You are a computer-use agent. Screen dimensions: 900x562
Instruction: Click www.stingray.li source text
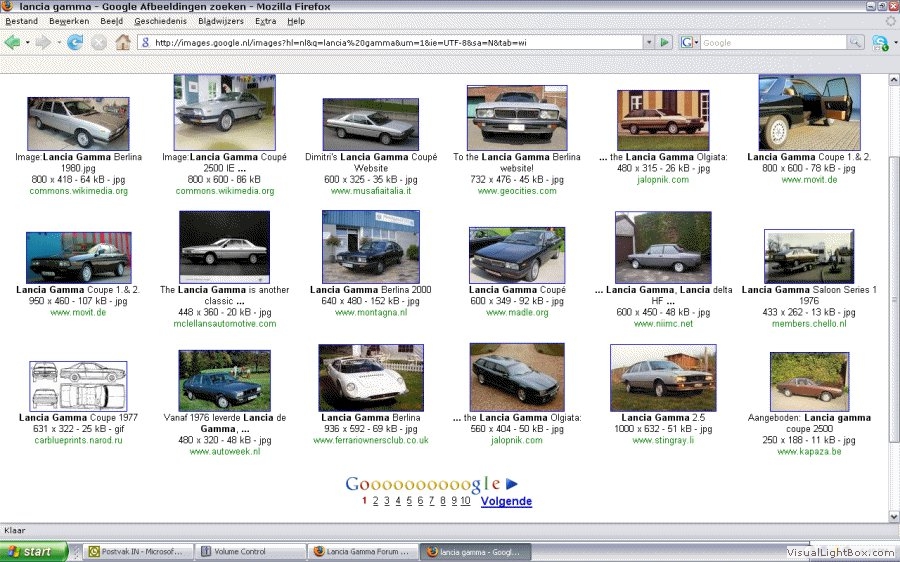[663, 440]
